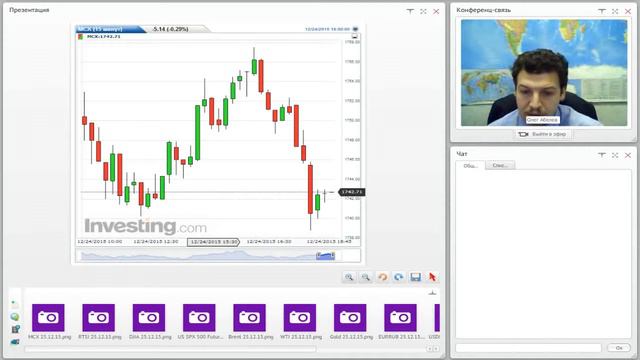This screenshot has width=640, height=360.
Task: Rotate slide counterclockwise with orange arrow
Action: [382, 277]
